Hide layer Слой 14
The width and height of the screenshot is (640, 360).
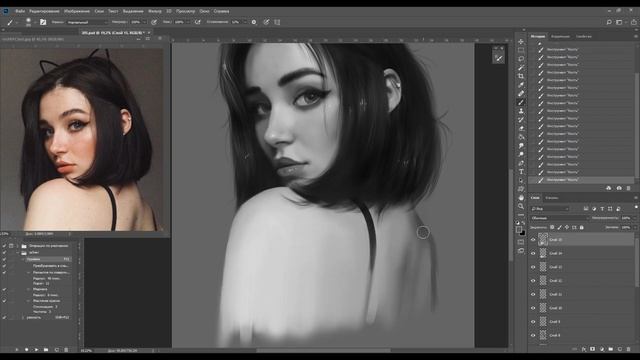point(533,253)
